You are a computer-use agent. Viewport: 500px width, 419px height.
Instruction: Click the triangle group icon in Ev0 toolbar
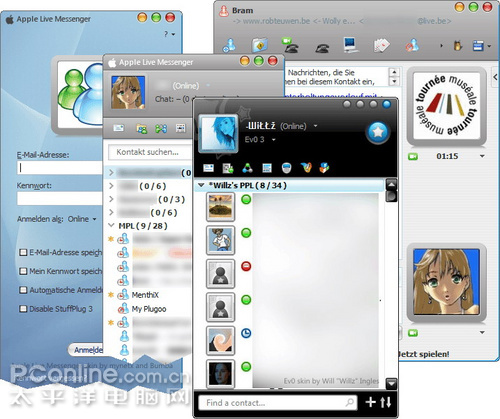click(247, 168)
